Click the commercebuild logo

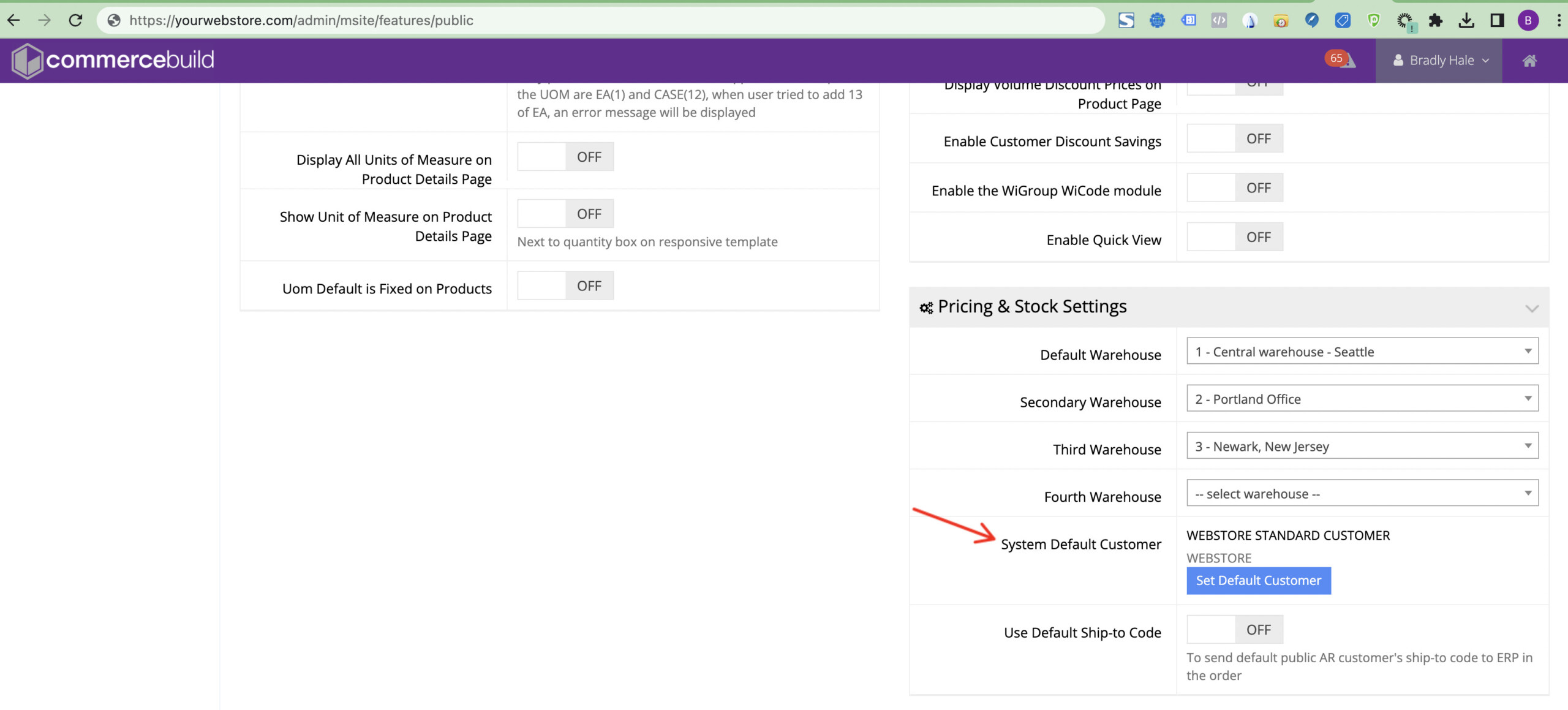tap(113, 60)
